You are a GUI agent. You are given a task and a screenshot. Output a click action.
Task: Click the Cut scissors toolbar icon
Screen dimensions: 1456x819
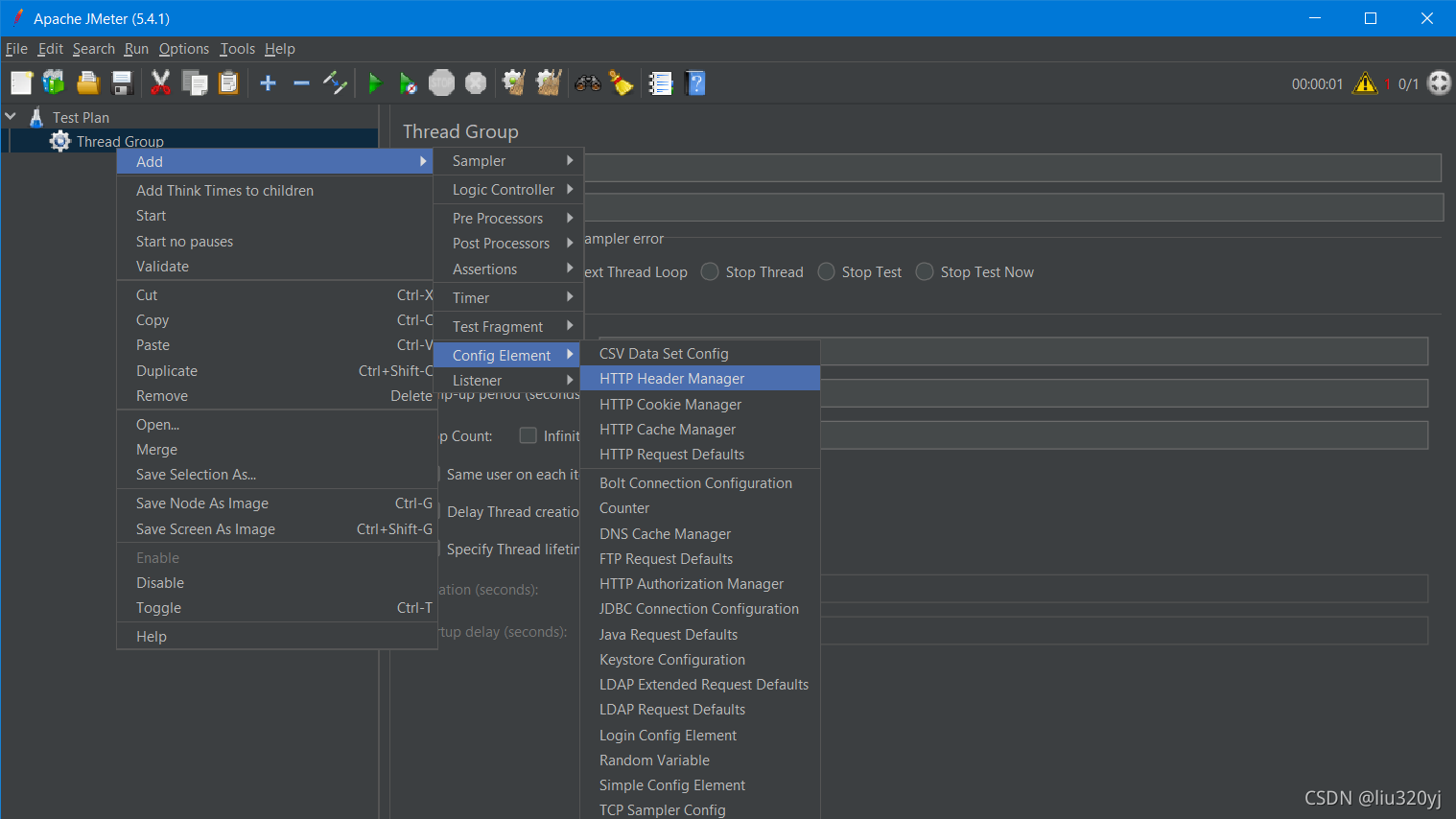[x=160, y=83]
